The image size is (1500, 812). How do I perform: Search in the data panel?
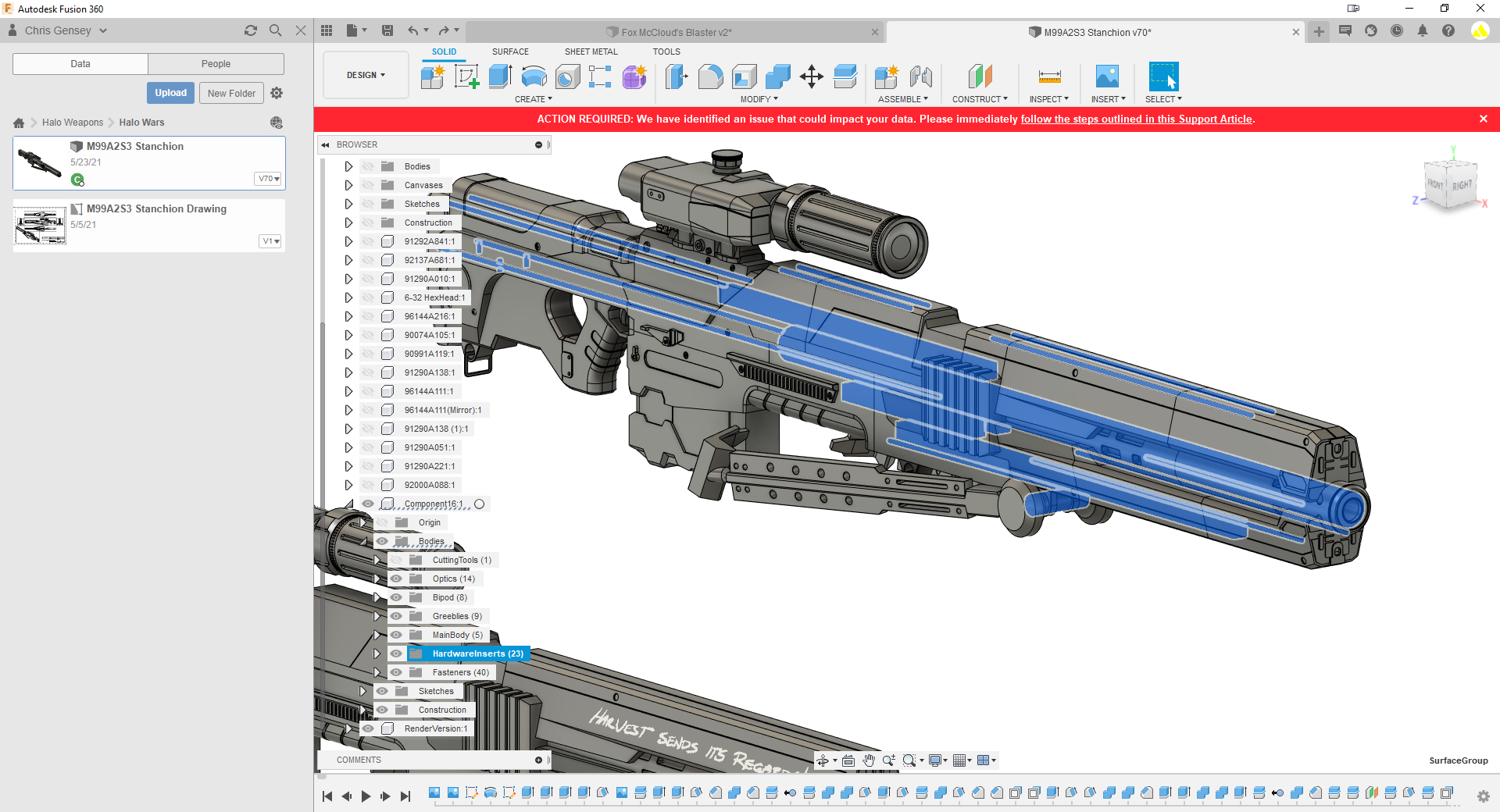(x=276, y=30)
